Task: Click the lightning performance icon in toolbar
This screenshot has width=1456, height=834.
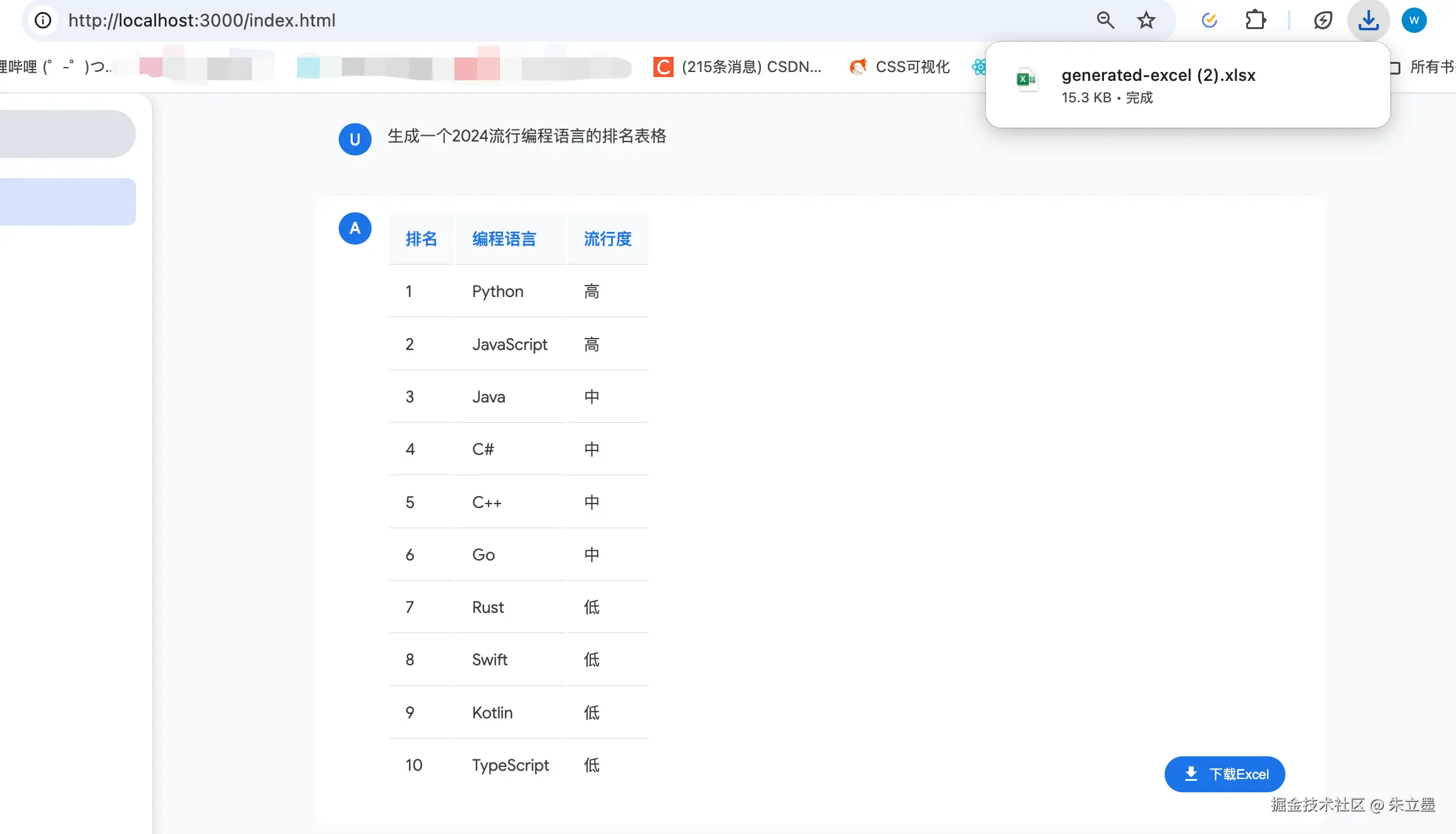Action: [1323, 20]
